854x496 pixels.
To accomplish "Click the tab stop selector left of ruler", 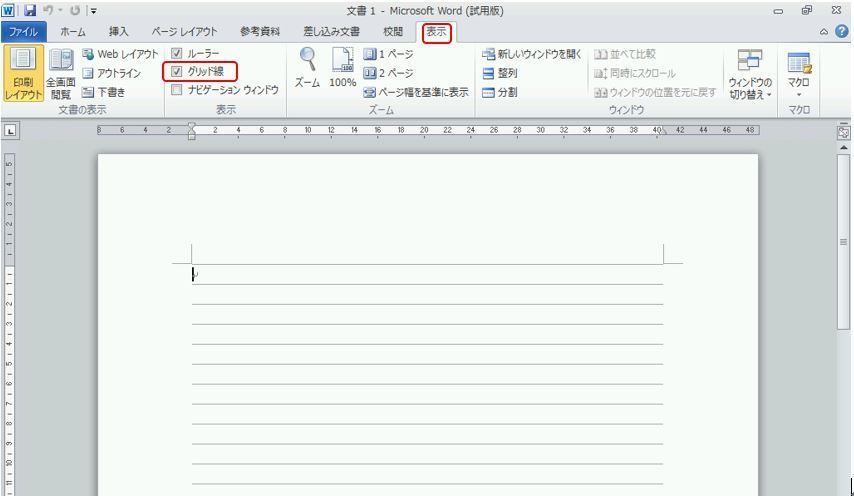I will (x=11, y=131).
